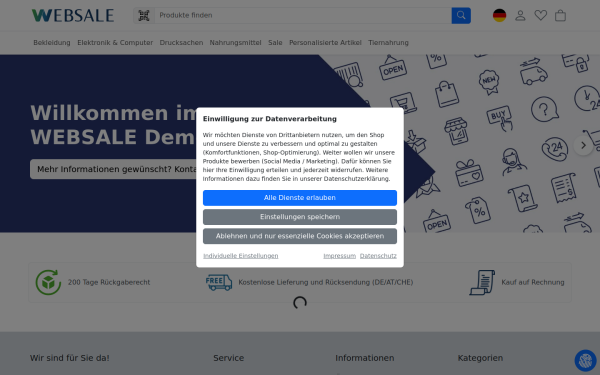Screen dimensions: 600x375
Task: Advance the banner with the right arrow
Action: 583,145
